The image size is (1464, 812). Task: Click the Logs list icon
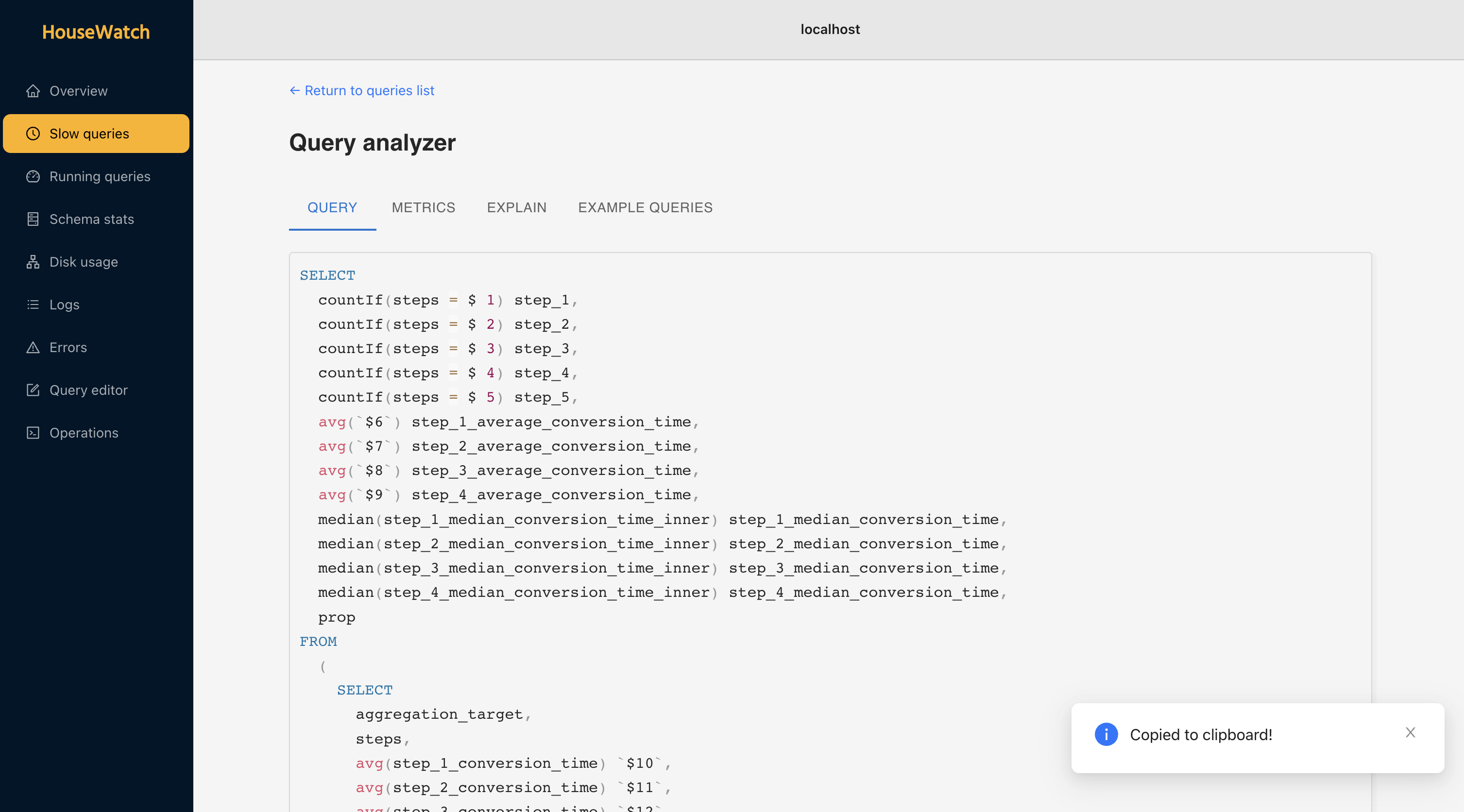point(33,304)
